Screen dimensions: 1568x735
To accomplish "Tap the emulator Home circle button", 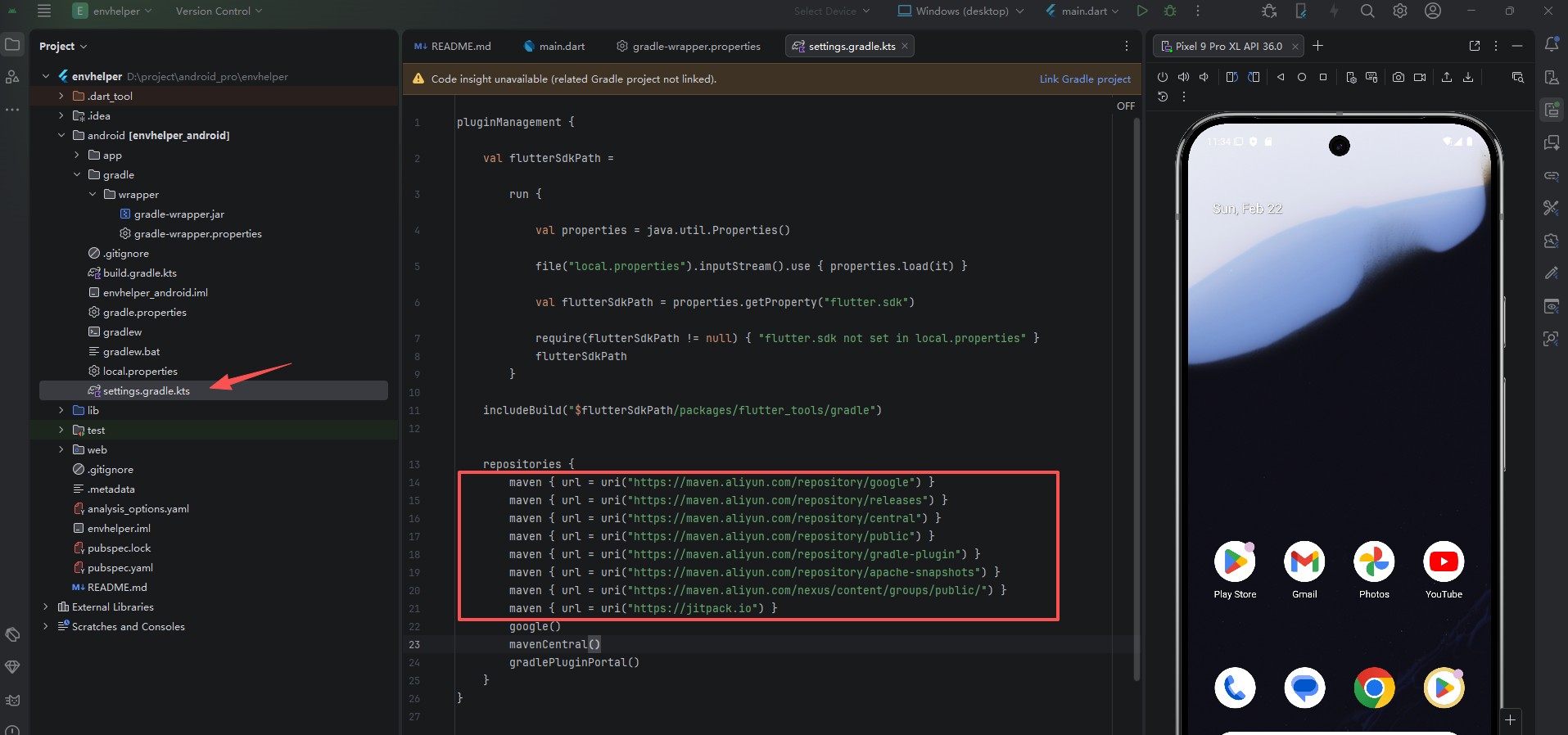I will [1302, 77].
